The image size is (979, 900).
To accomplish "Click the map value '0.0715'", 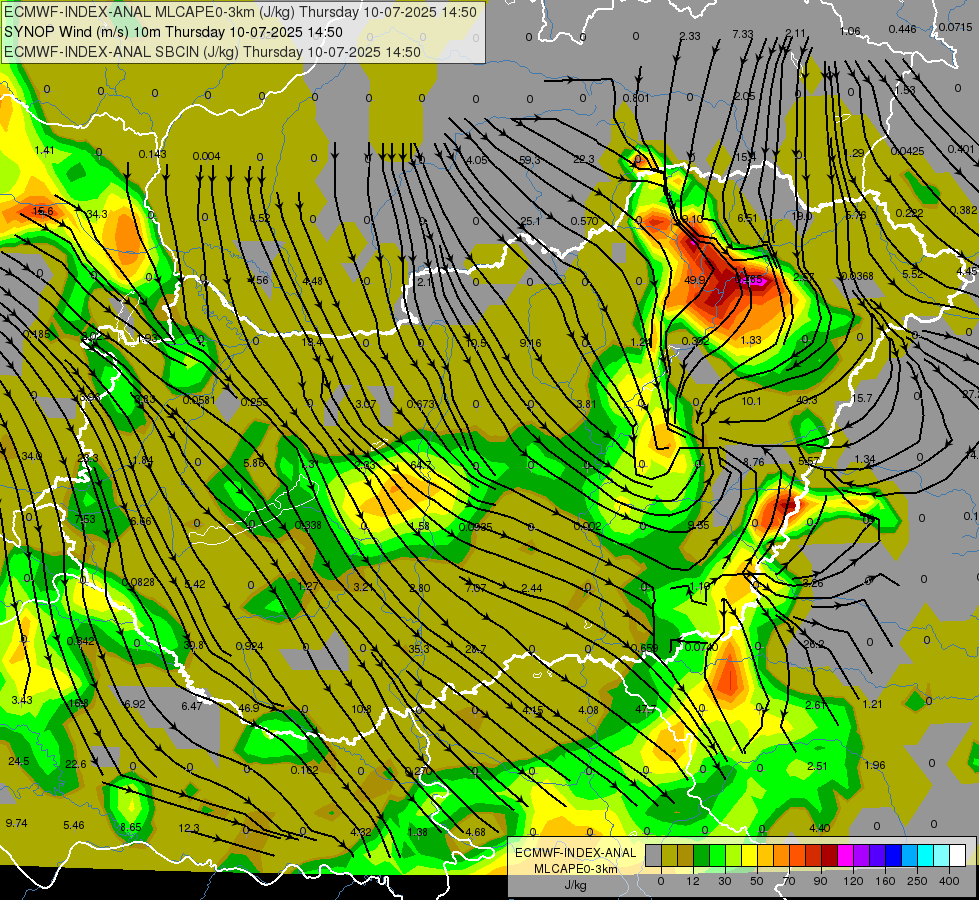I will (x=955, y=27).
